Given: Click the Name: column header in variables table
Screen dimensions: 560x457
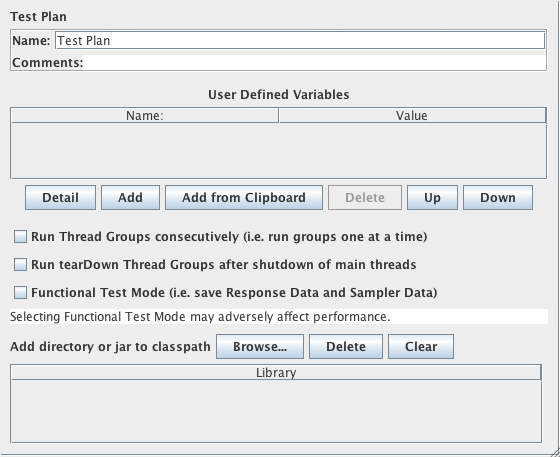Looking at the screenshot, I should (145, 116).
